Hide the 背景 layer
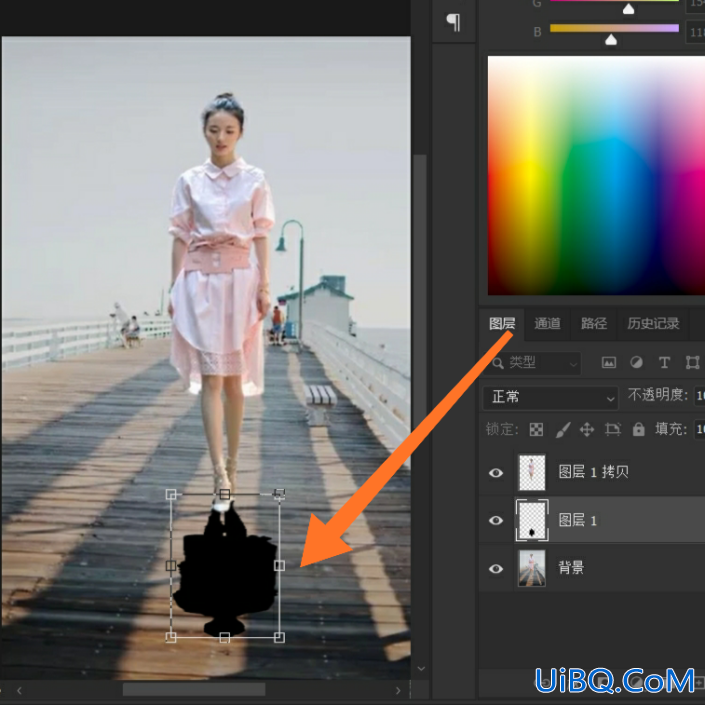Viewport: 705px width, 705px height. click(496, 569)
